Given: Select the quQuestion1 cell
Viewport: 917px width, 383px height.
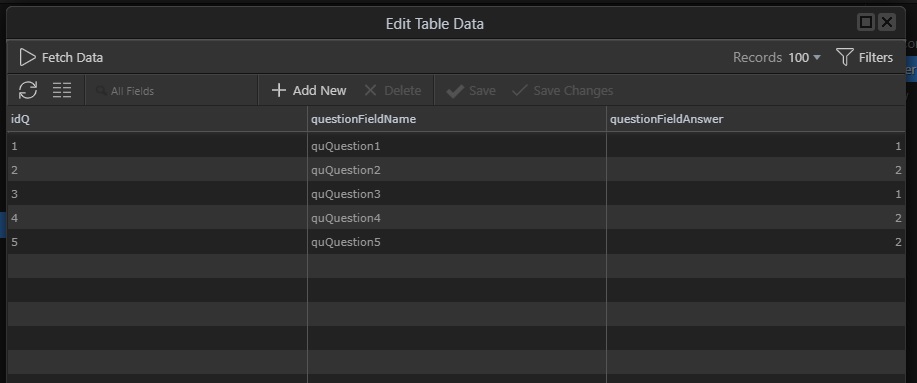Looking at the screenshot, I should (x=457, y=146).
